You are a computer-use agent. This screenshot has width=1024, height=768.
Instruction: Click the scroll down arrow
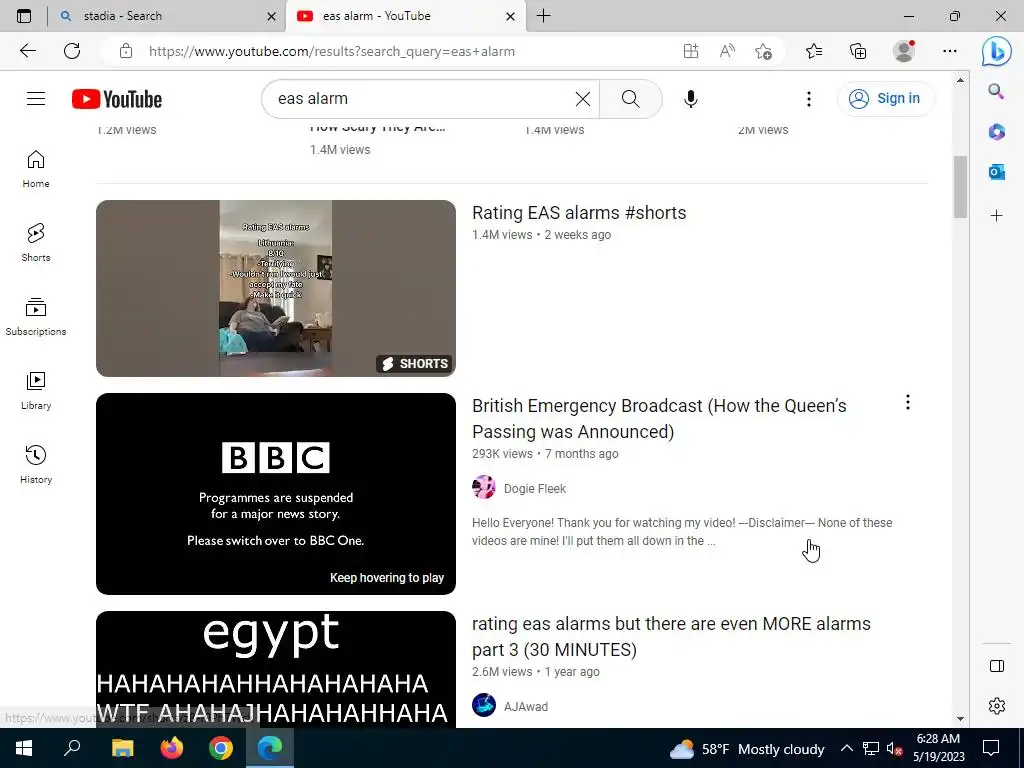[960, 719]
